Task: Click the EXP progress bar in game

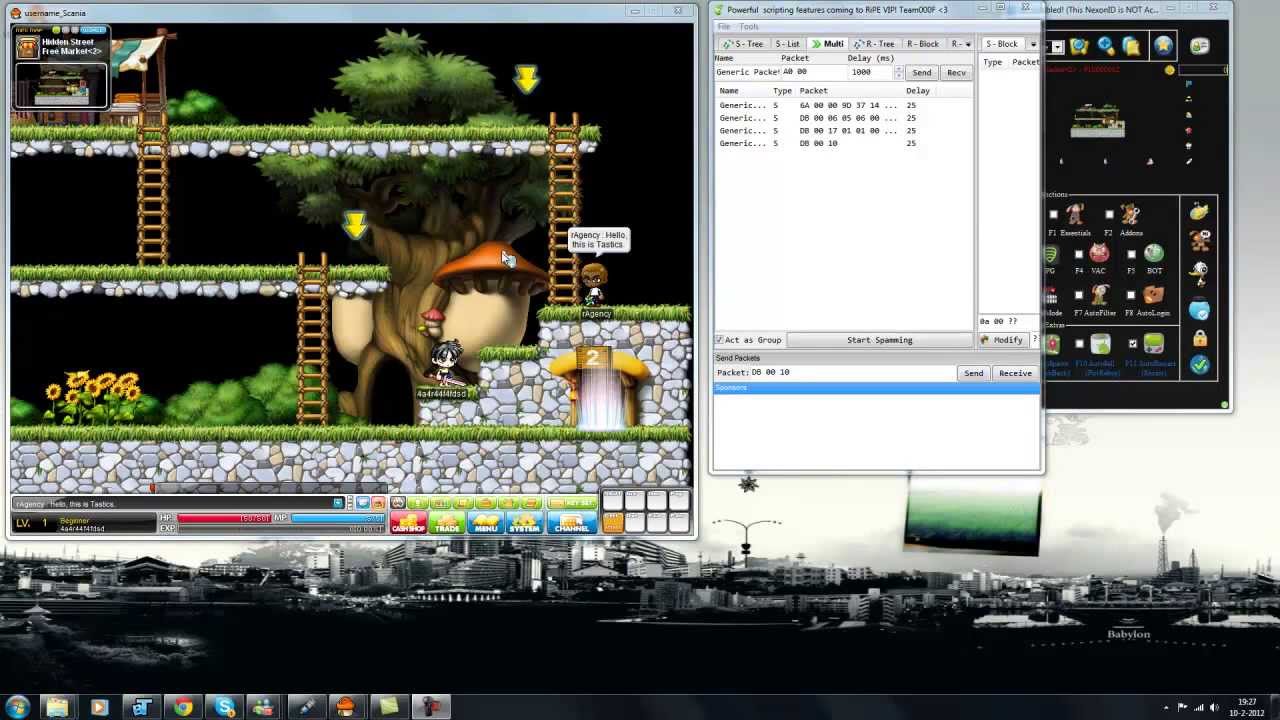Action: (x=281, y=528)
